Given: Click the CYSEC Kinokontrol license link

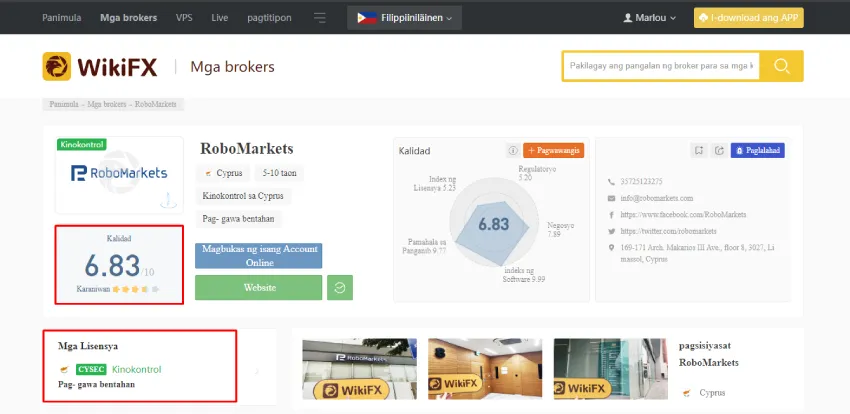Looking at the screenshot, I should coord(119,370).
